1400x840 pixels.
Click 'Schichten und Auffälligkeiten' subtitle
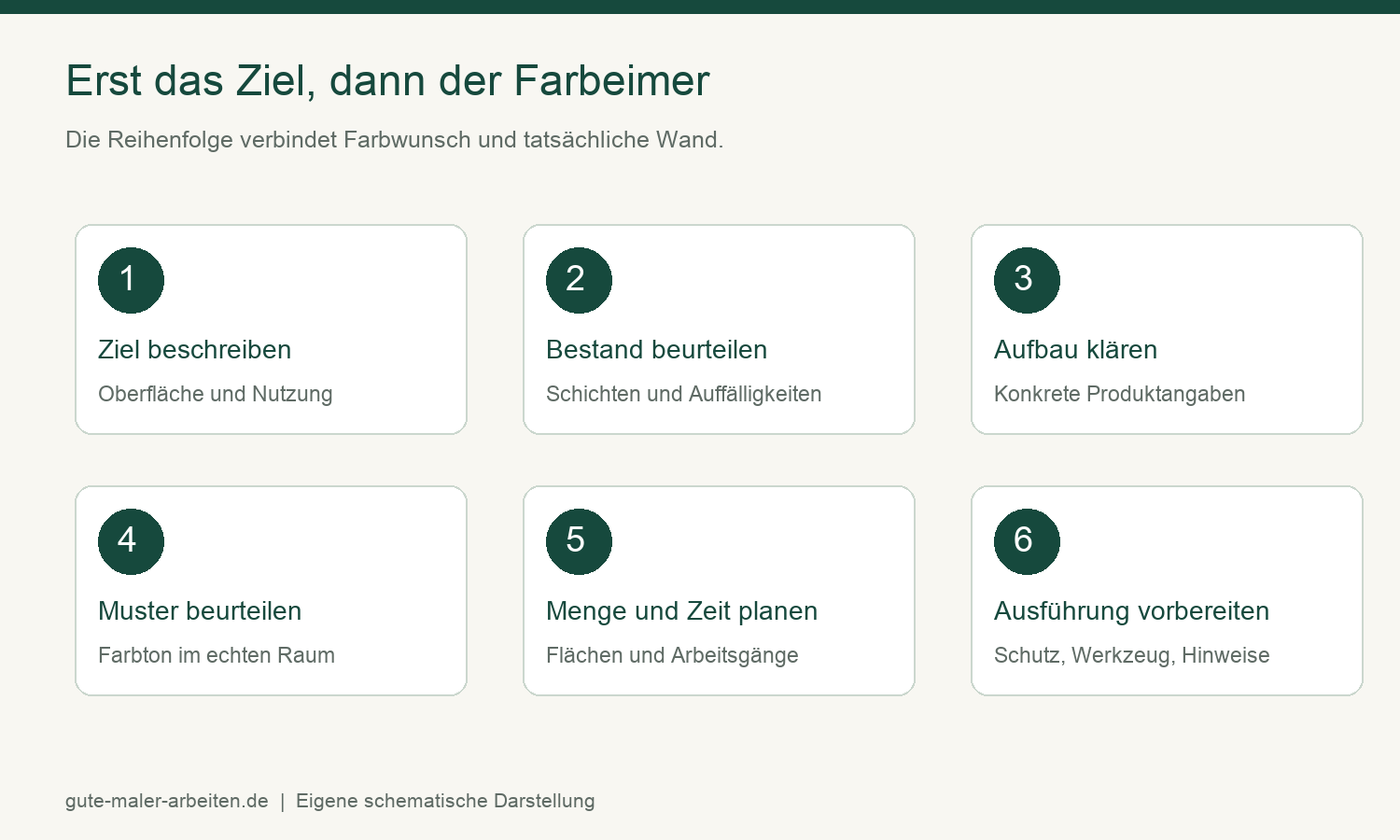[x=684, y=394]
